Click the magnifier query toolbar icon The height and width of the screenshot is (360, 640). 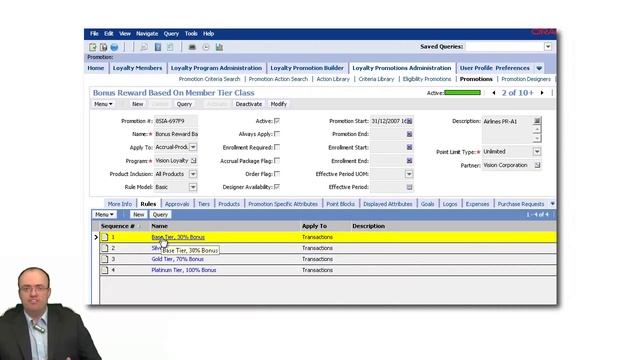[x=144, y=47]
